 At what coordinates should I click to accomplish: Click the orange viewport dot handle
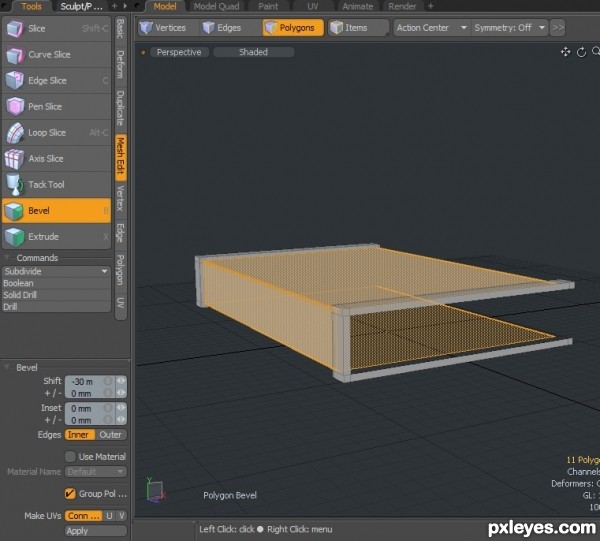tap(143, 52)
